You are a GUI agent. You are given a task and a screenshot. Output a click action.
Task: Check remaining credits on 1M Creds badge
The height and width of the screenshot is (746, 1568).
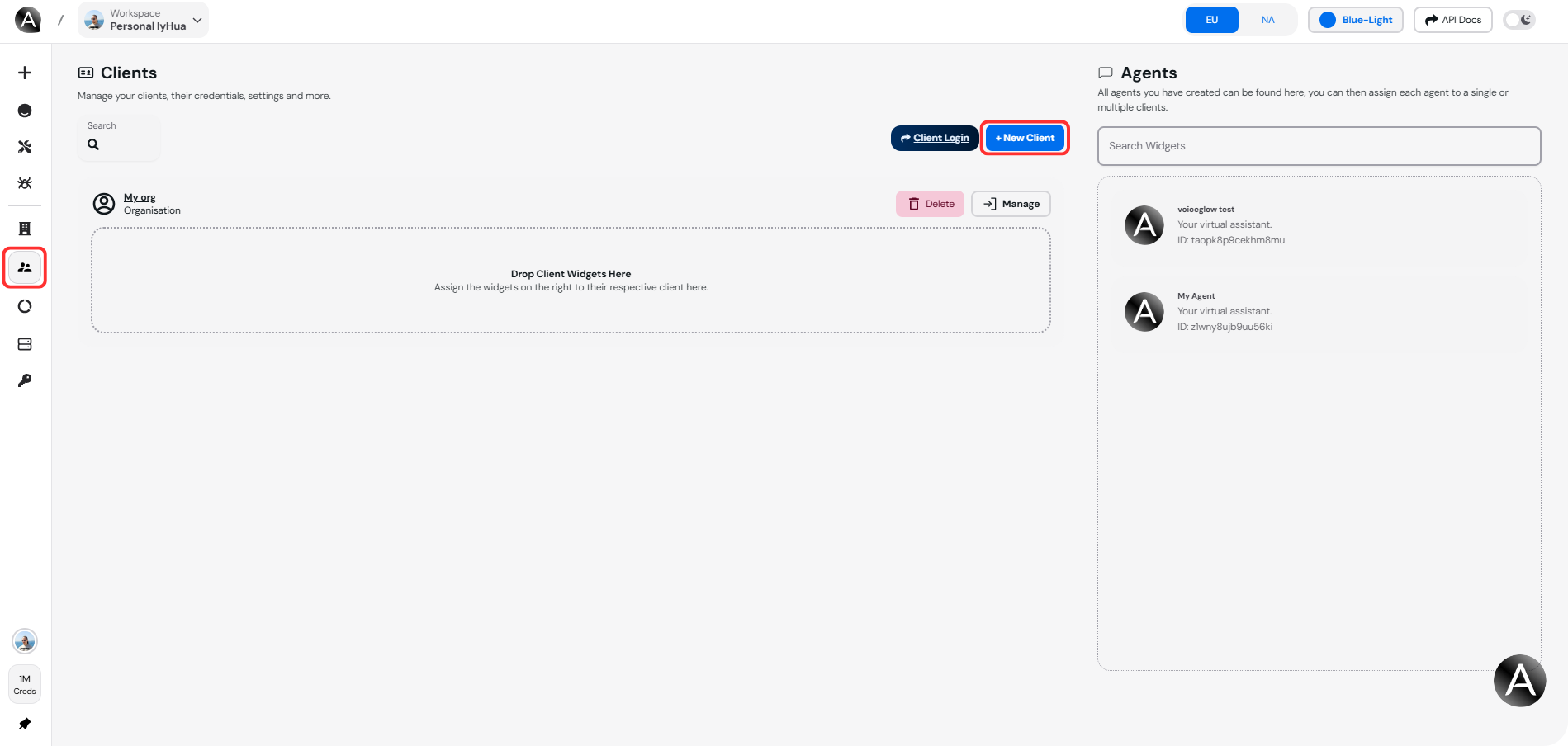(24, 683)
